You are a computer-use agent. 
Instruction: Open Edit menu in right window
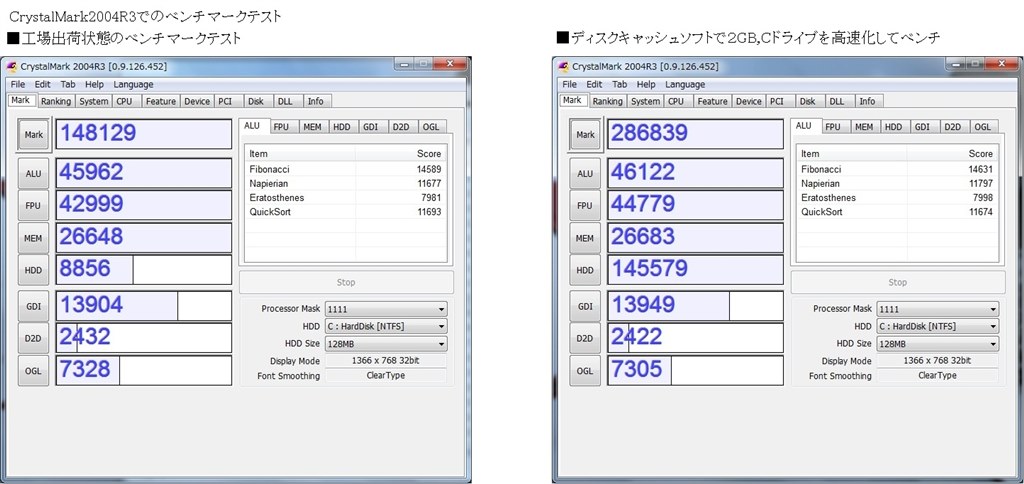(594, 84)
